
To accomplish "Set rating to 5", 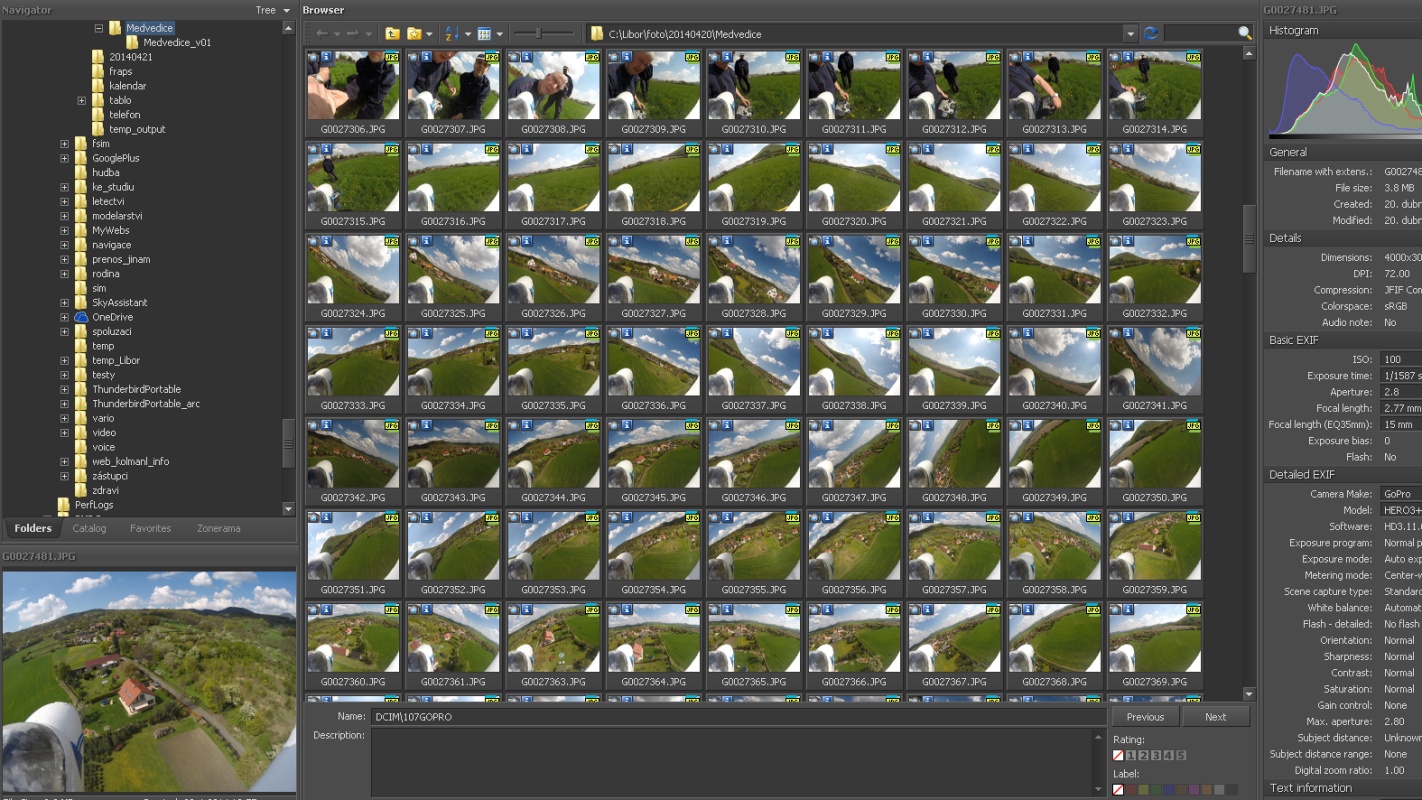I will [x=1181, y=756].
